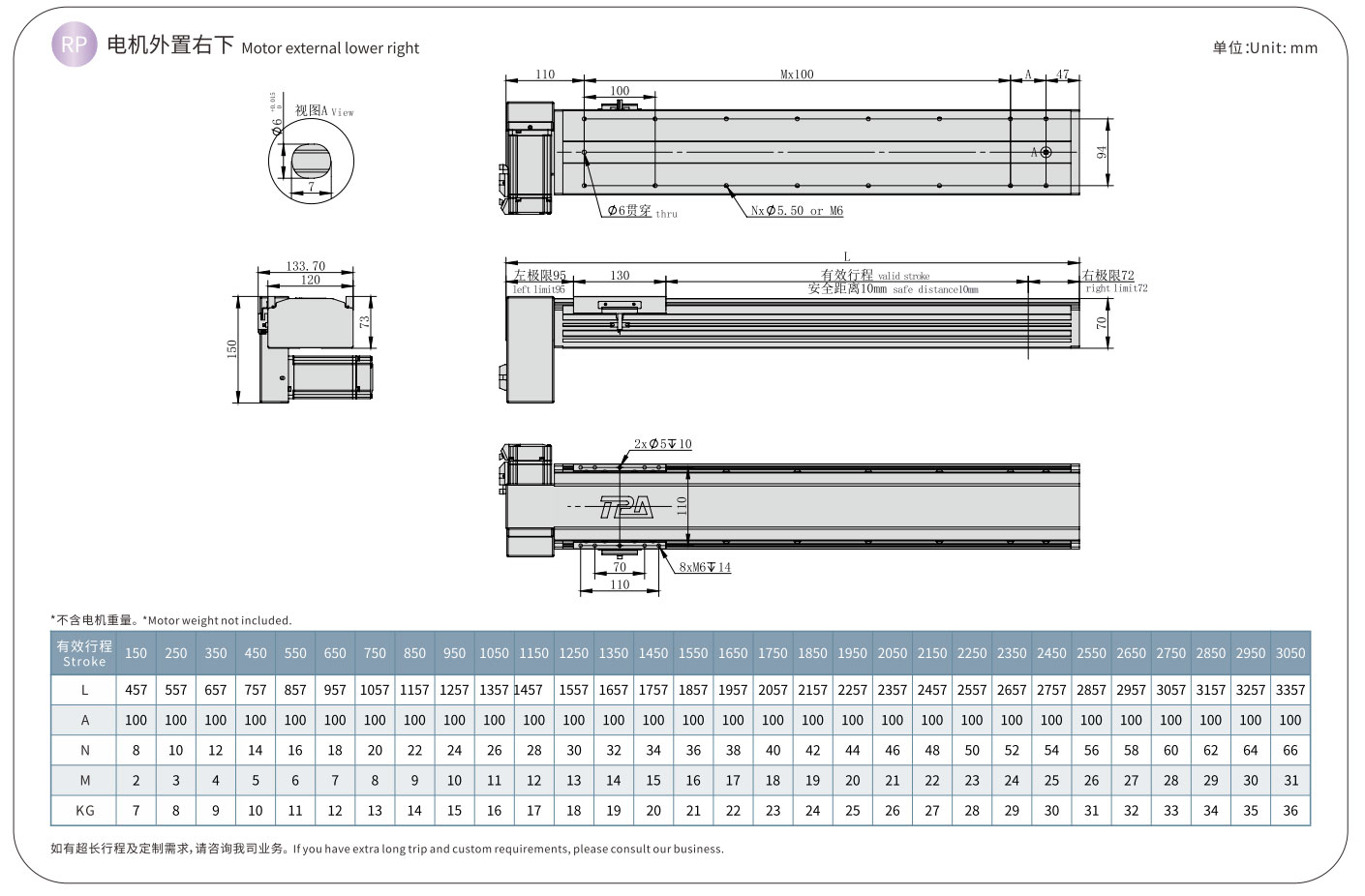Click stroke header cell '2250'

(x=972, y=653)
